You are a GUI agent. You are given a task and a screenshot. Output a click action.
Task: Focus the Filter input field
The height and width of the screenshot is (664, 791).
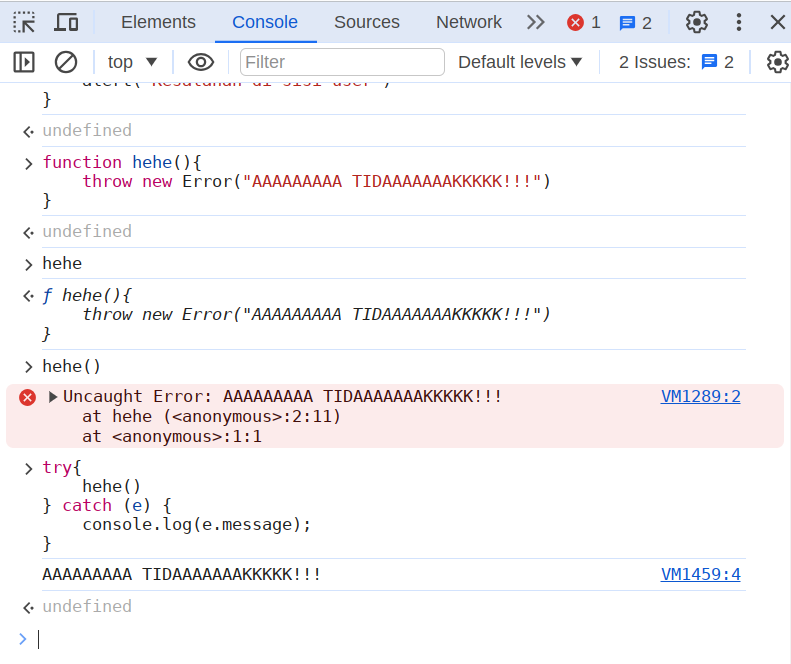pos(342,62)
